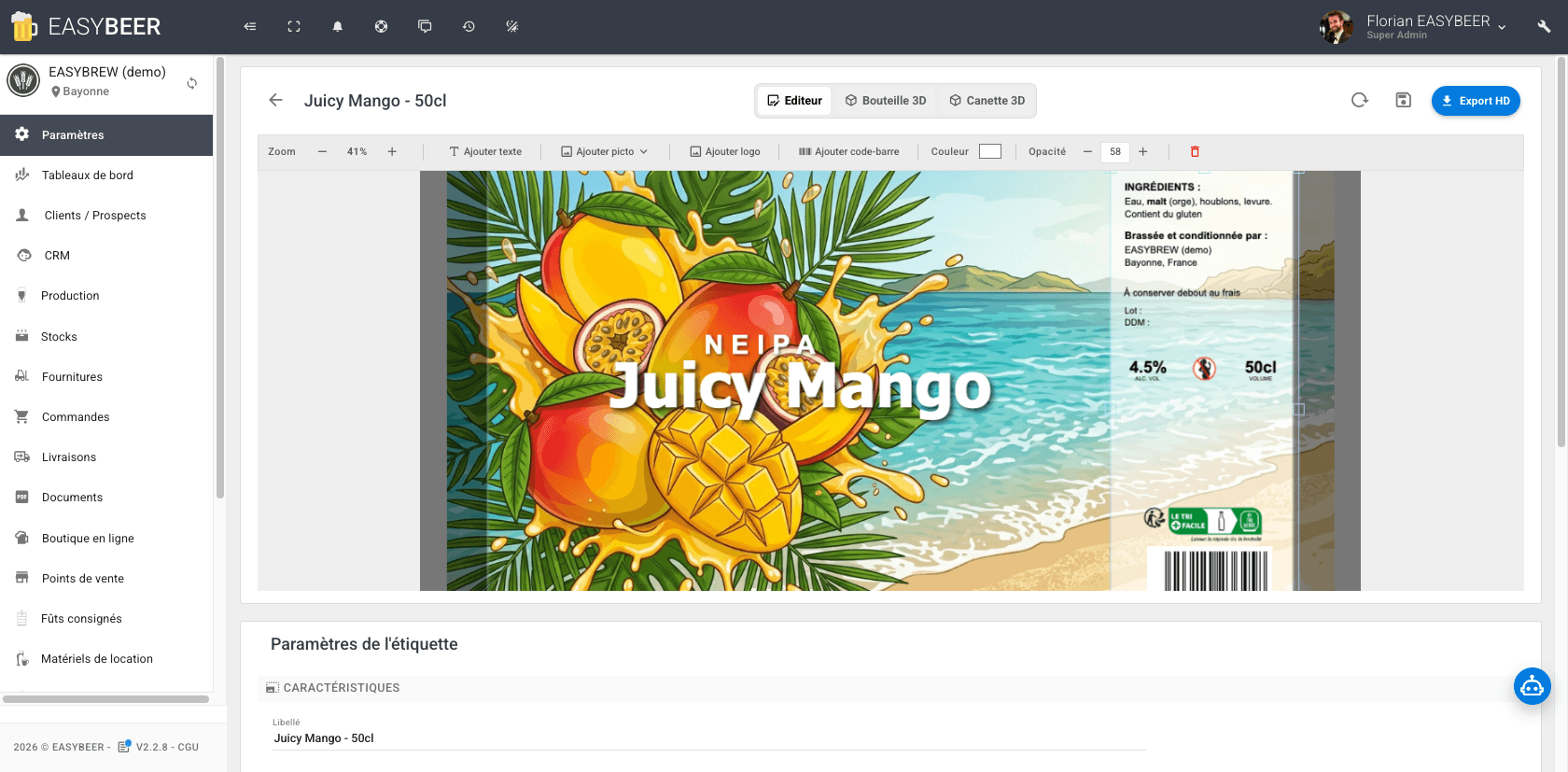Click the notification bell icon
This screenshot has height=772, width=1568.
[x=338, y=27]
